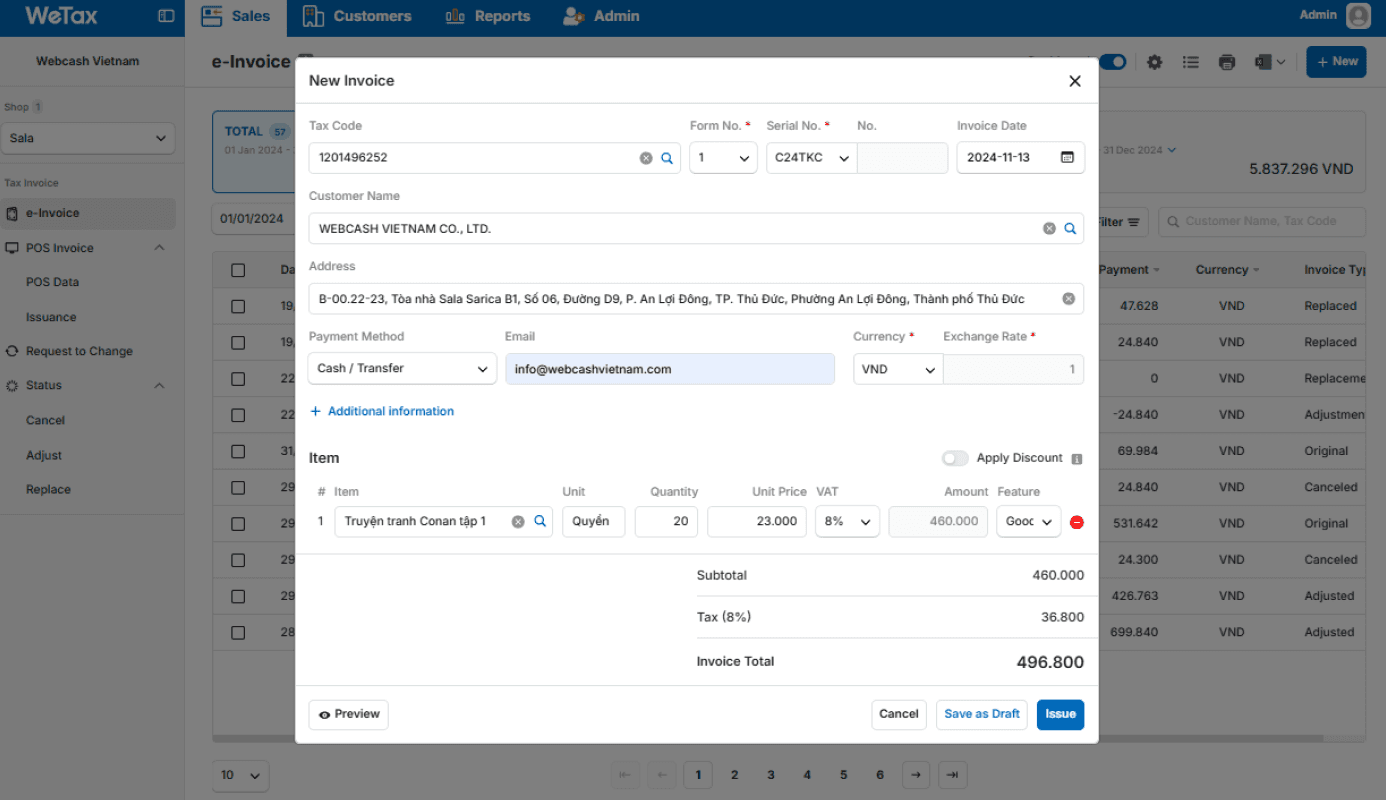Search by Tax Code magnifier icon

667,158
